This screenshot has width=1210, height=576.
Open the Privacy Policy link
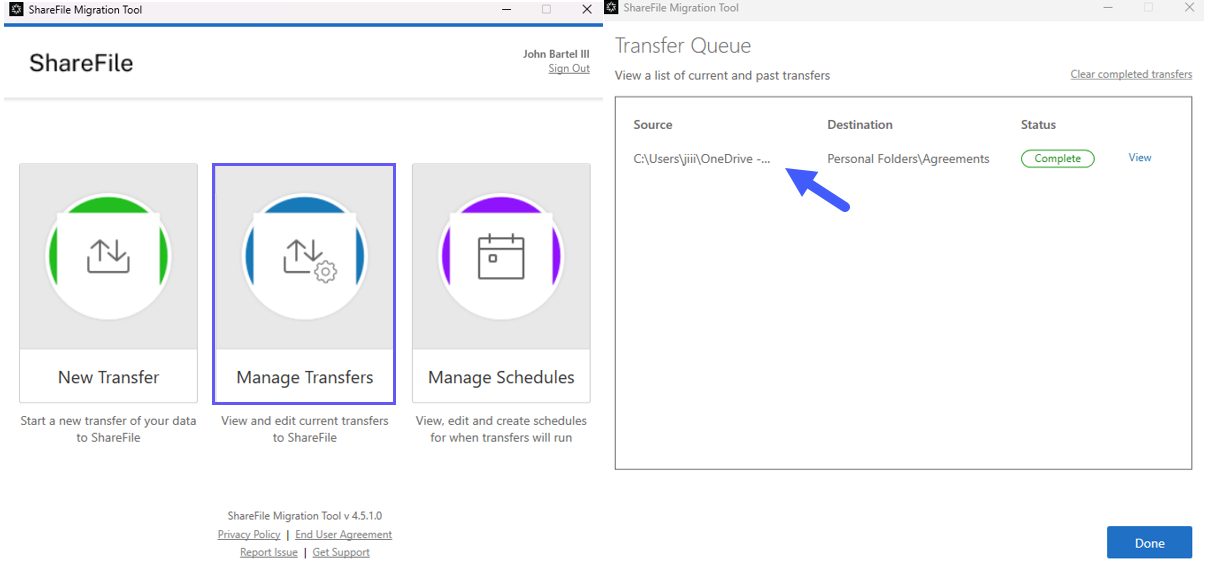[249, 535]
